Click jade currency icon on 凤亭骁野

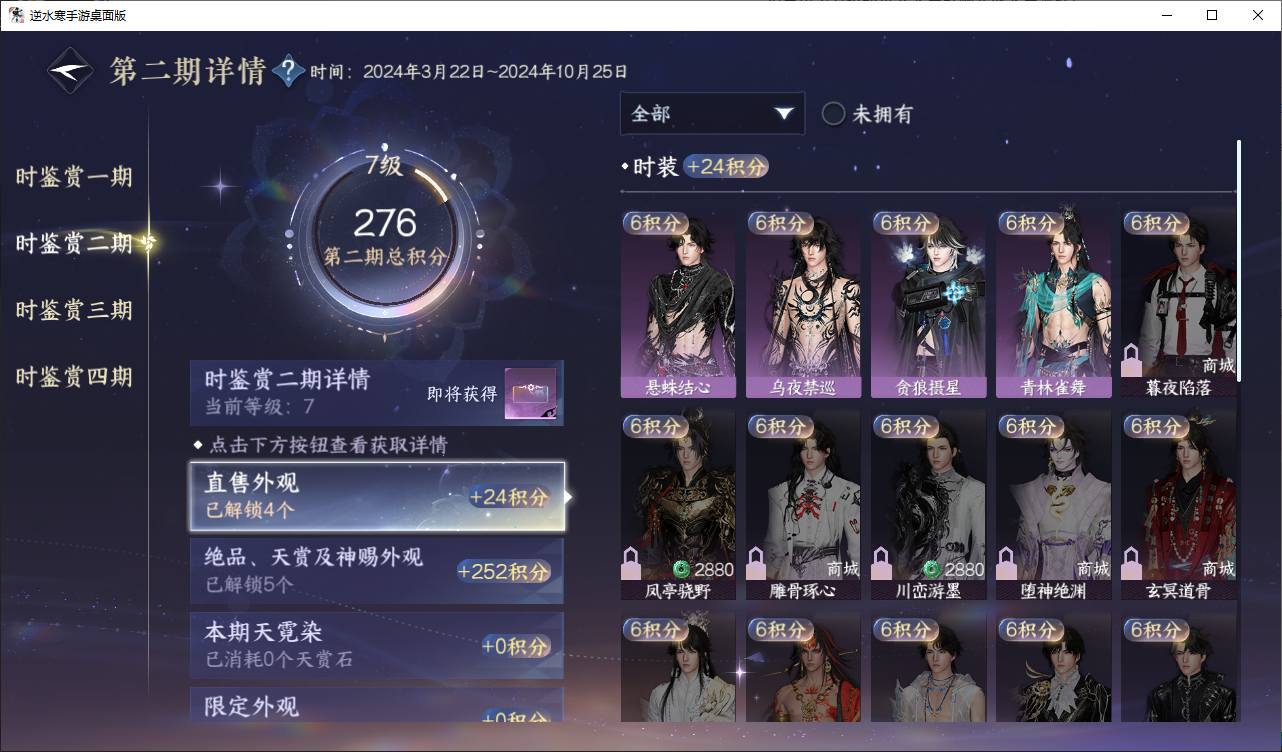point(682,569)
